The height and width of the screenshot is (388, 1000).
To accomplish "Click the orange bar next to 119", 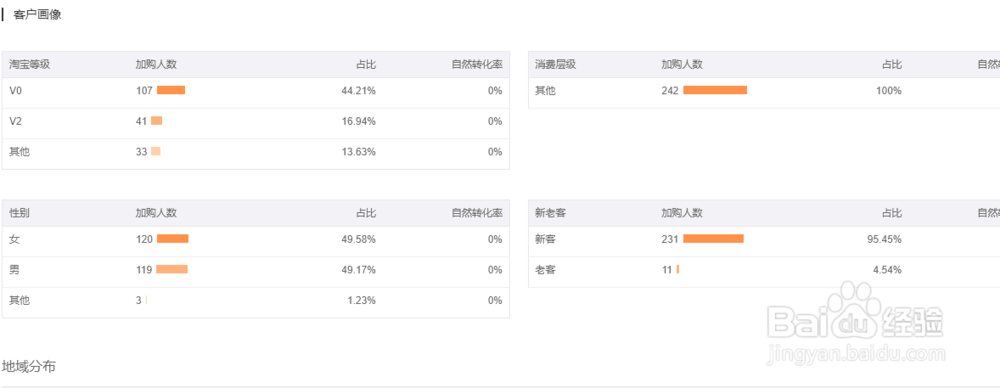I will coord(172,269).
